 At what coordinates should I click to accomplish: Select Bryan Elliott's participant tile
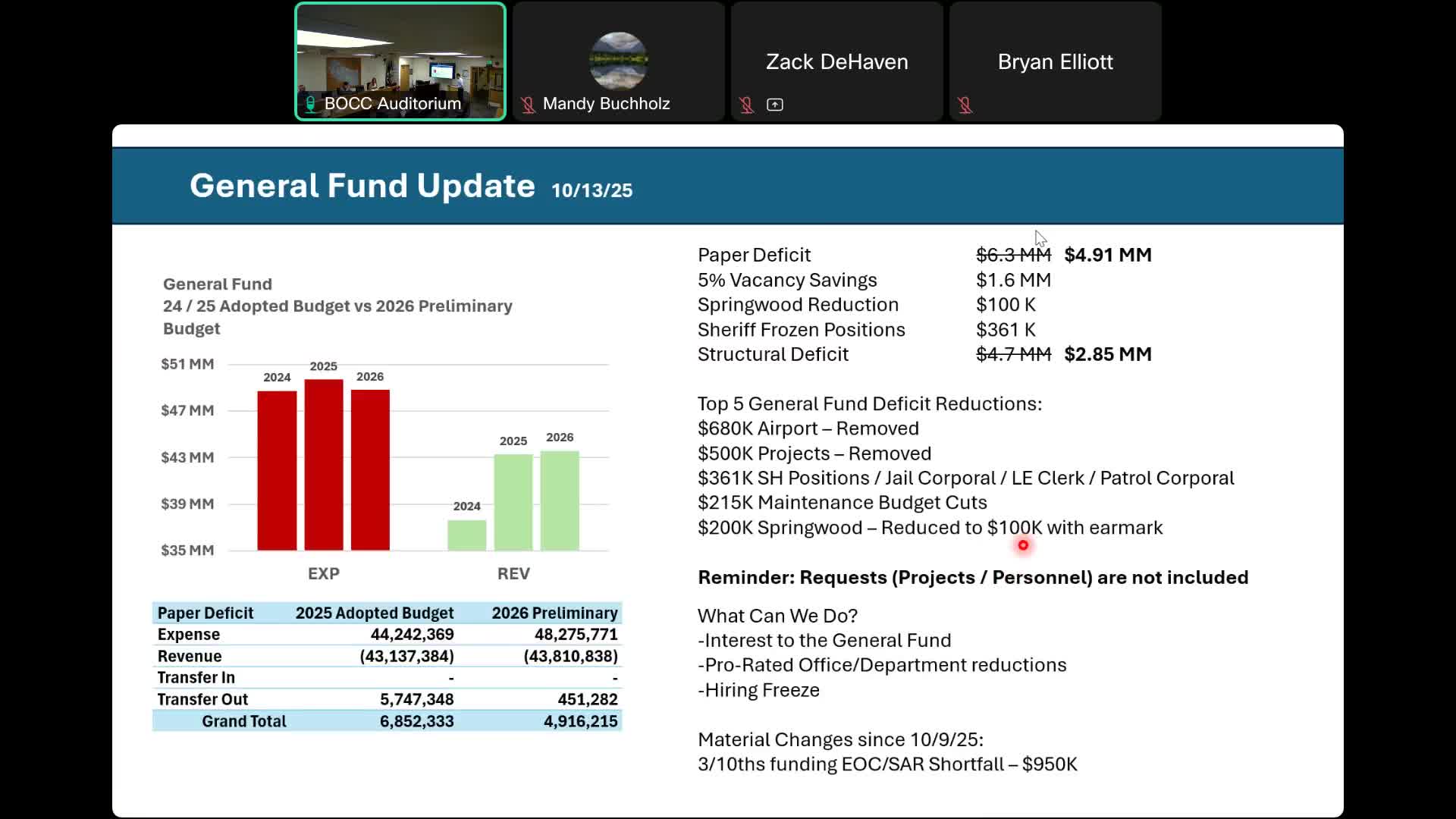tap(1055, 61)
